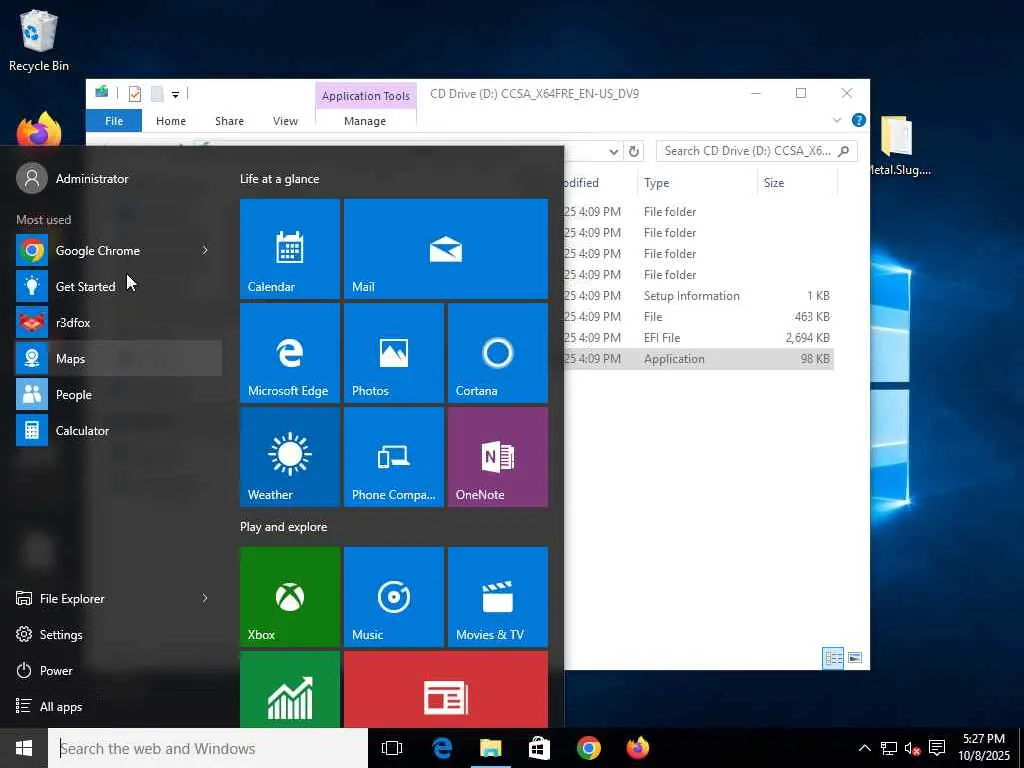Click the Chrome icon on the taskbar
1024x768 pixels.
(588, 748)
